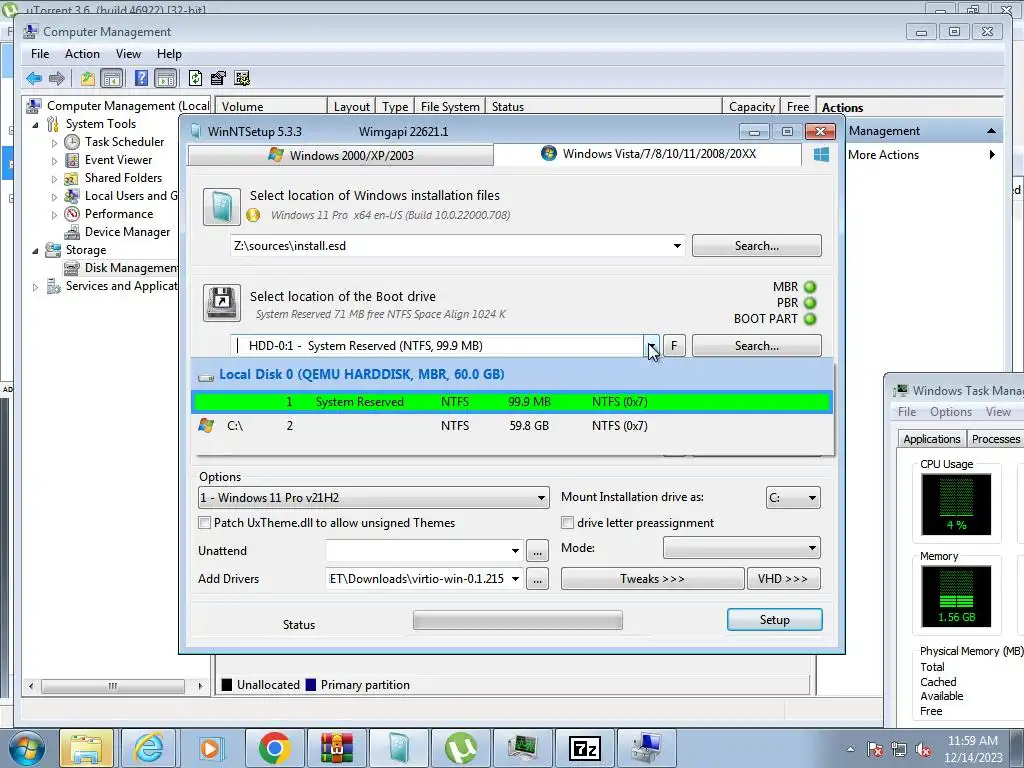Click the Up one level folder icon

click(x=88, y=78)
